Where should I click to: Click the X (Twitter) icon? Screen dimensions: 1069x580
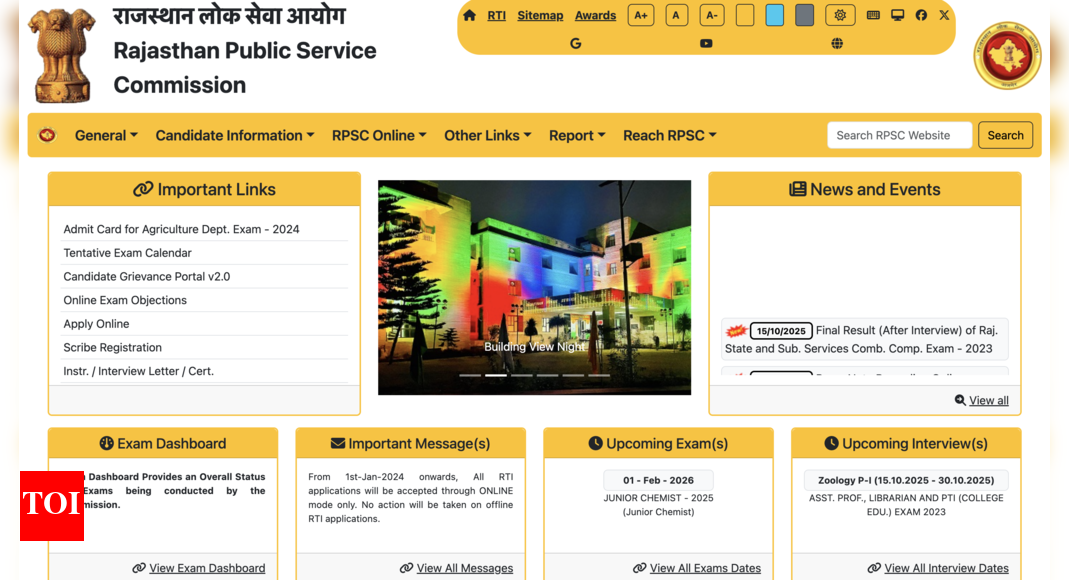pyautogui.click(x=943, y=15)
